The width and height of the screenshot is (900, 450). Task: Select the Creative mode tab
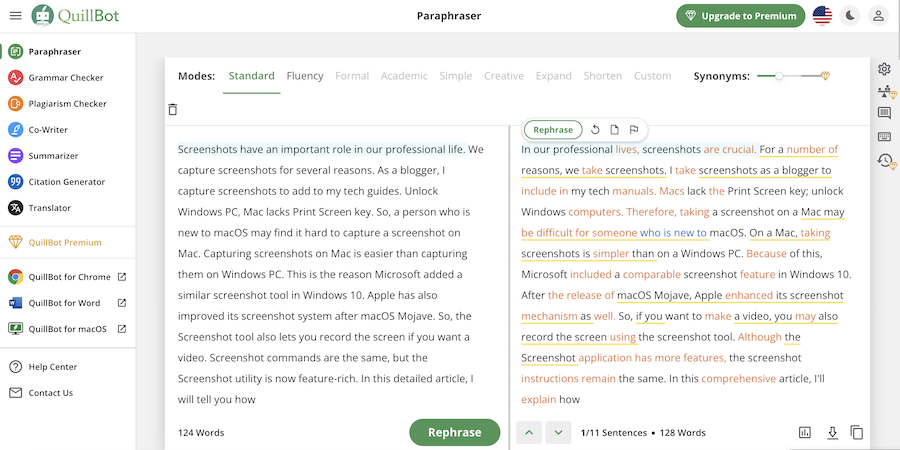coord(504,76)
